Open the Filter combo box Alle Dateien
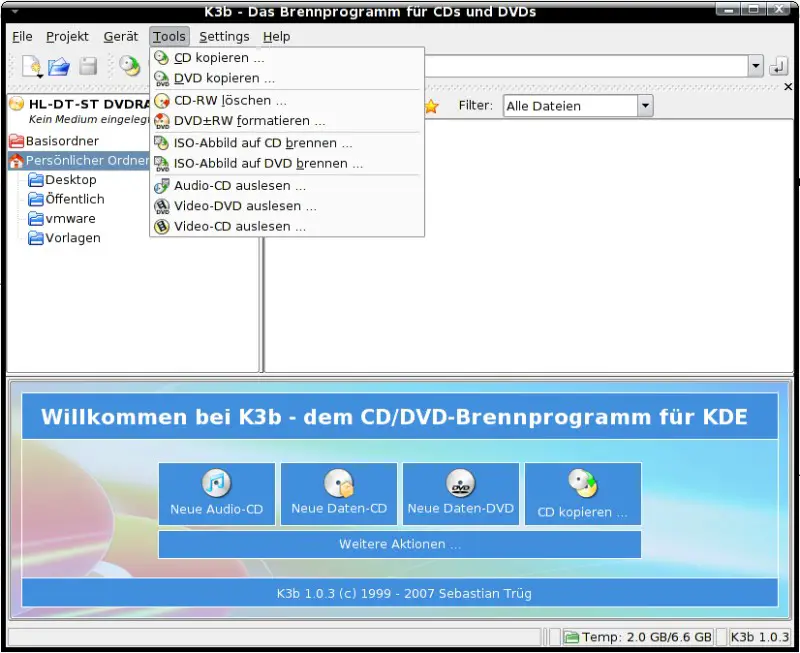Image resolution: width=800 pixels, height=653 pixels. 578,106
